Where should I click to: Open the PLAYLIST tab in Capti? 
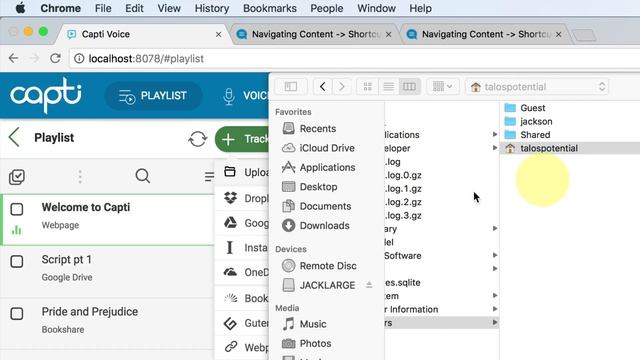tap(153, 96)
